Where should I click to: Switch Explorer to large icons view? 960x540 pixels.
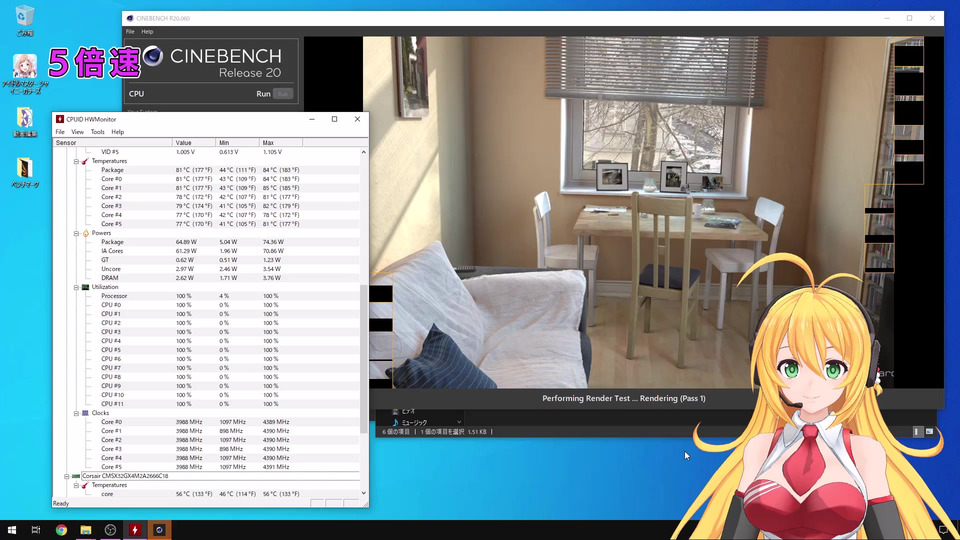tap(929, 432)
